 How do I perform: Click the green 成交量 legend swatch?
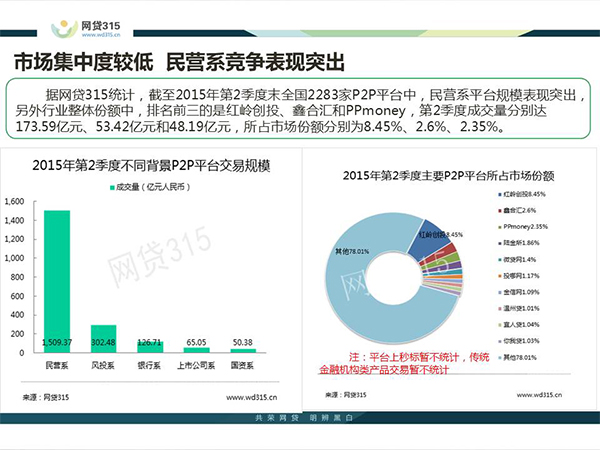[x=112, y=187]
